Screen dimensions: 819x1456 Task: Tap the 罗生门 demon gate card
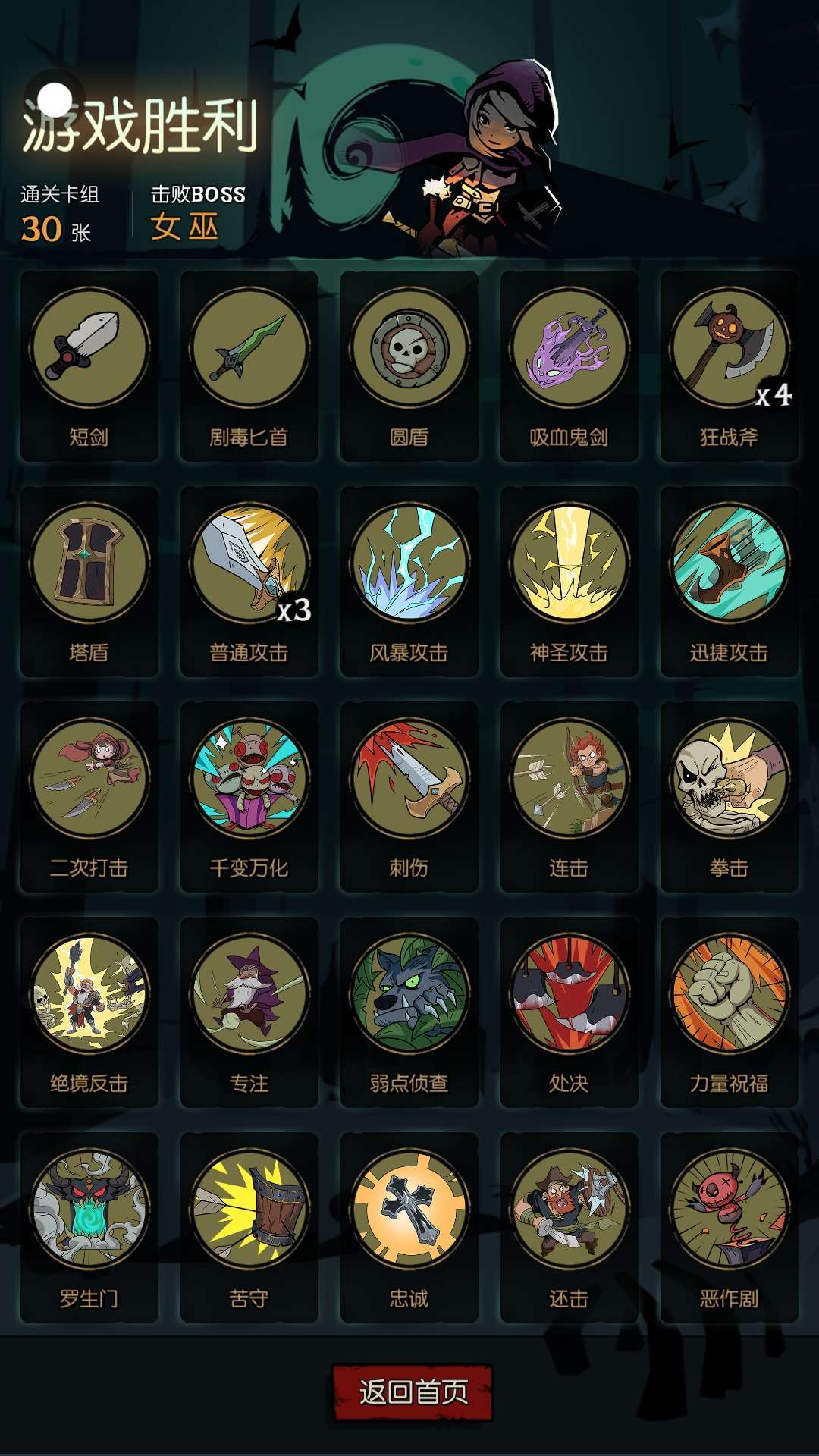pos(89,1228)
